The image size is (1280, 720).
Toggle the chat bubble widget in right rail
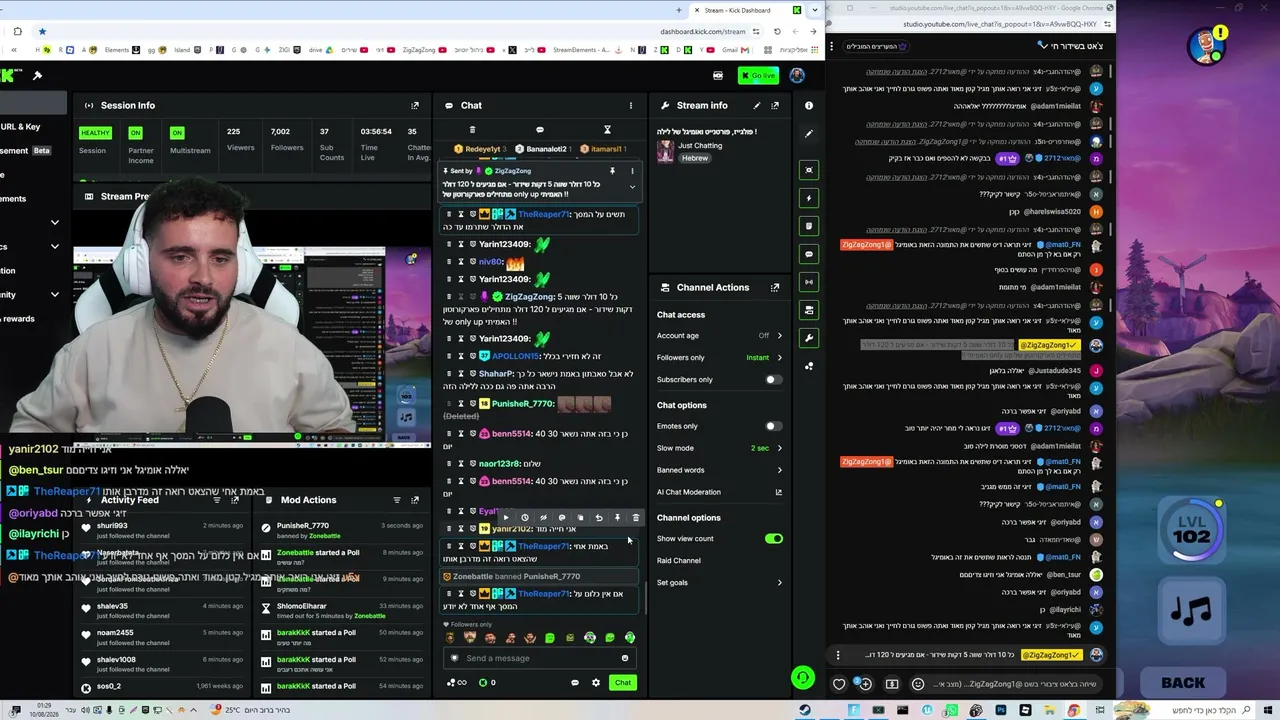pyautogui.click(x=809, y=254)
